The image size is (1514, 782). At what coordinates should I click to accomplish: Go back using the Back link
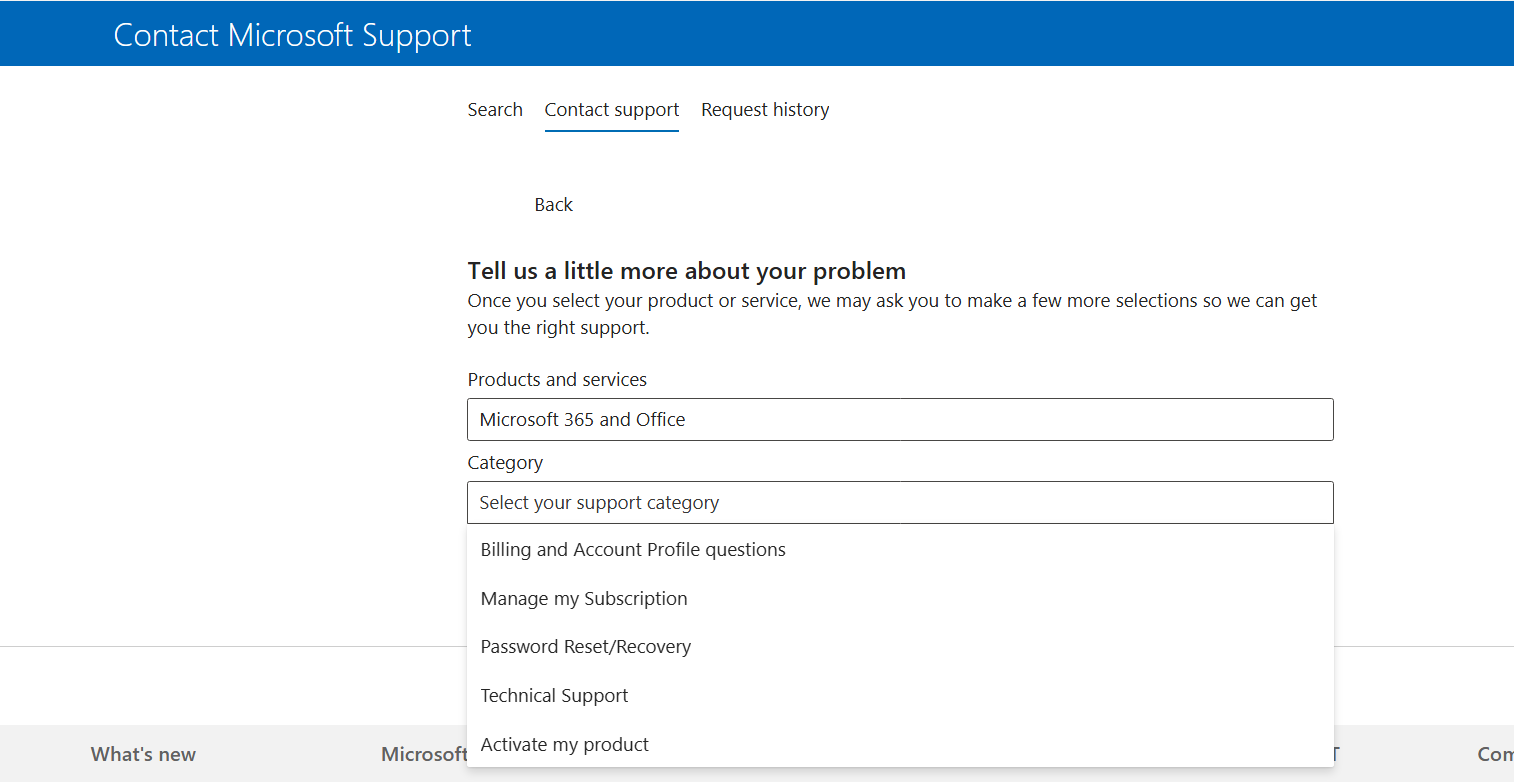pos(553,205)
